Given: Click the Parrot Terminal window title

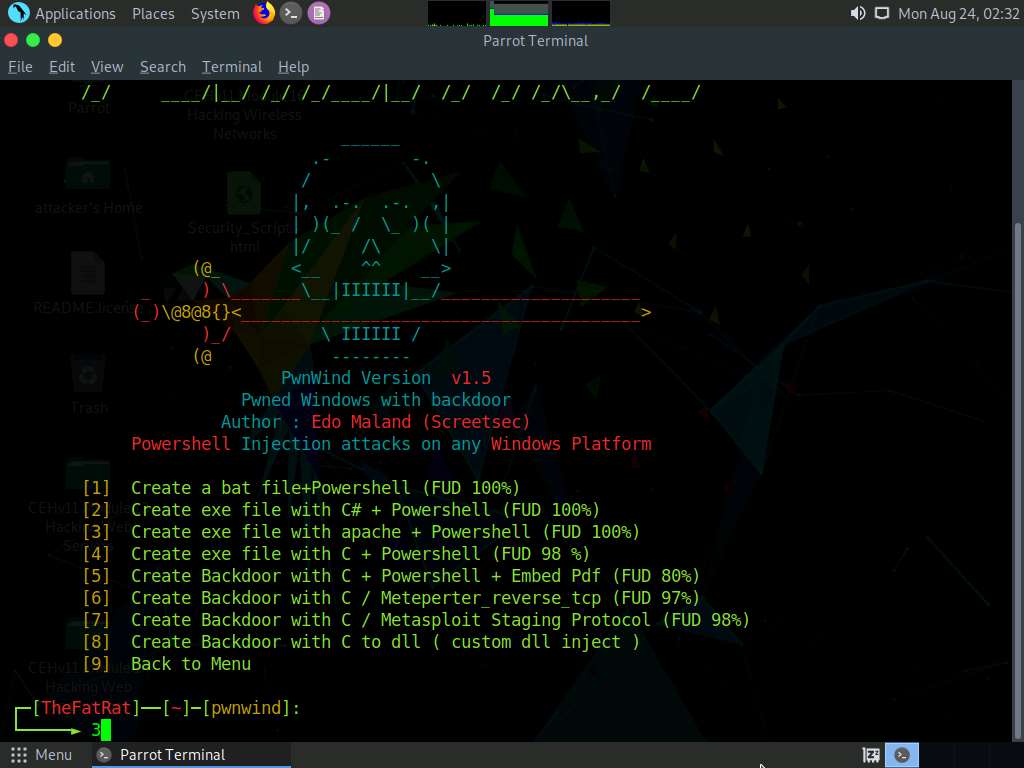Looking at the screenshot, I should (536, 40).
